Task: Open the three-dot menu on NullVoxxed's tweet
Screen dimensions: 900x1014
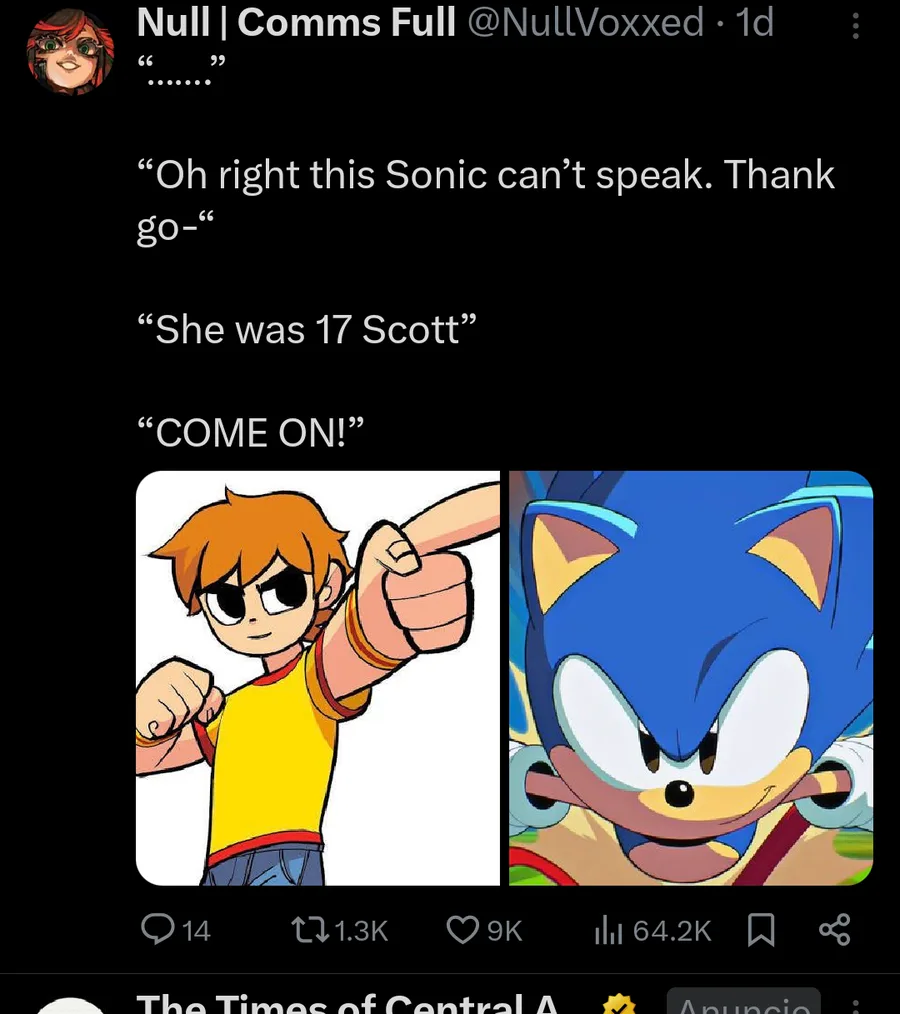Action: coord(856,25)
